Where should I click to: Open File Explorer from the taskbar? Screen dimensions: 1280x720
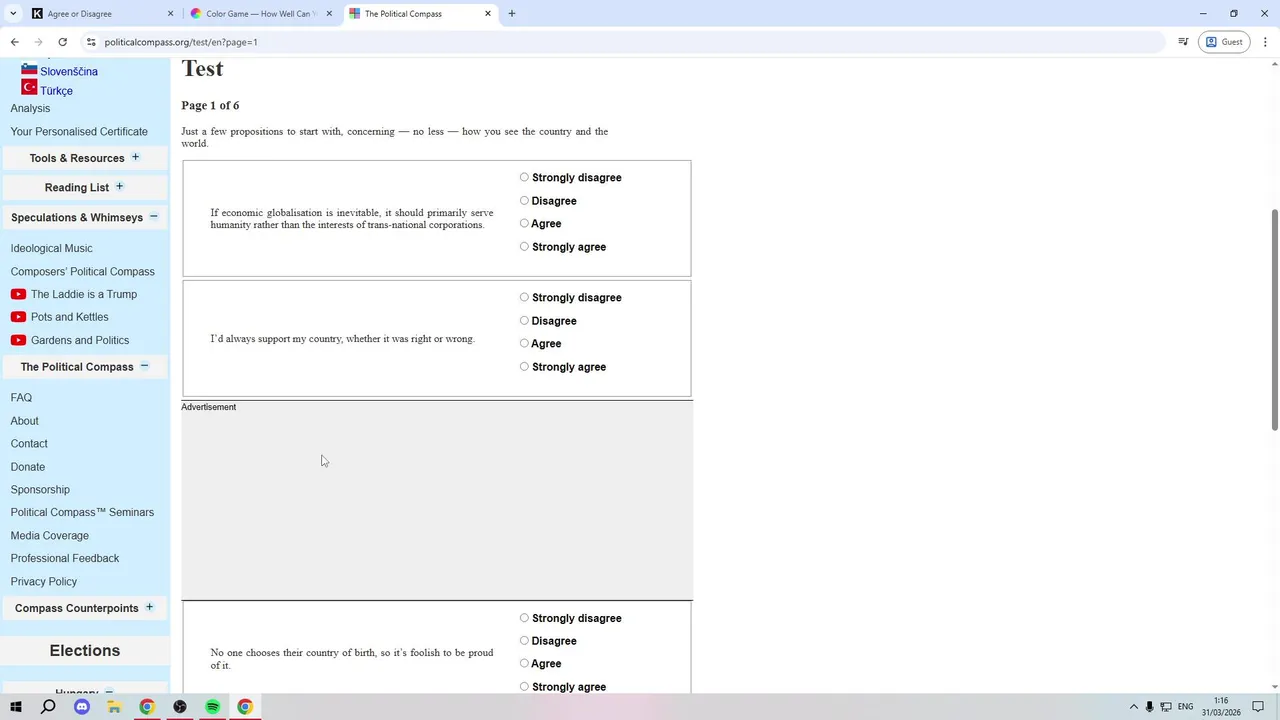114,707
